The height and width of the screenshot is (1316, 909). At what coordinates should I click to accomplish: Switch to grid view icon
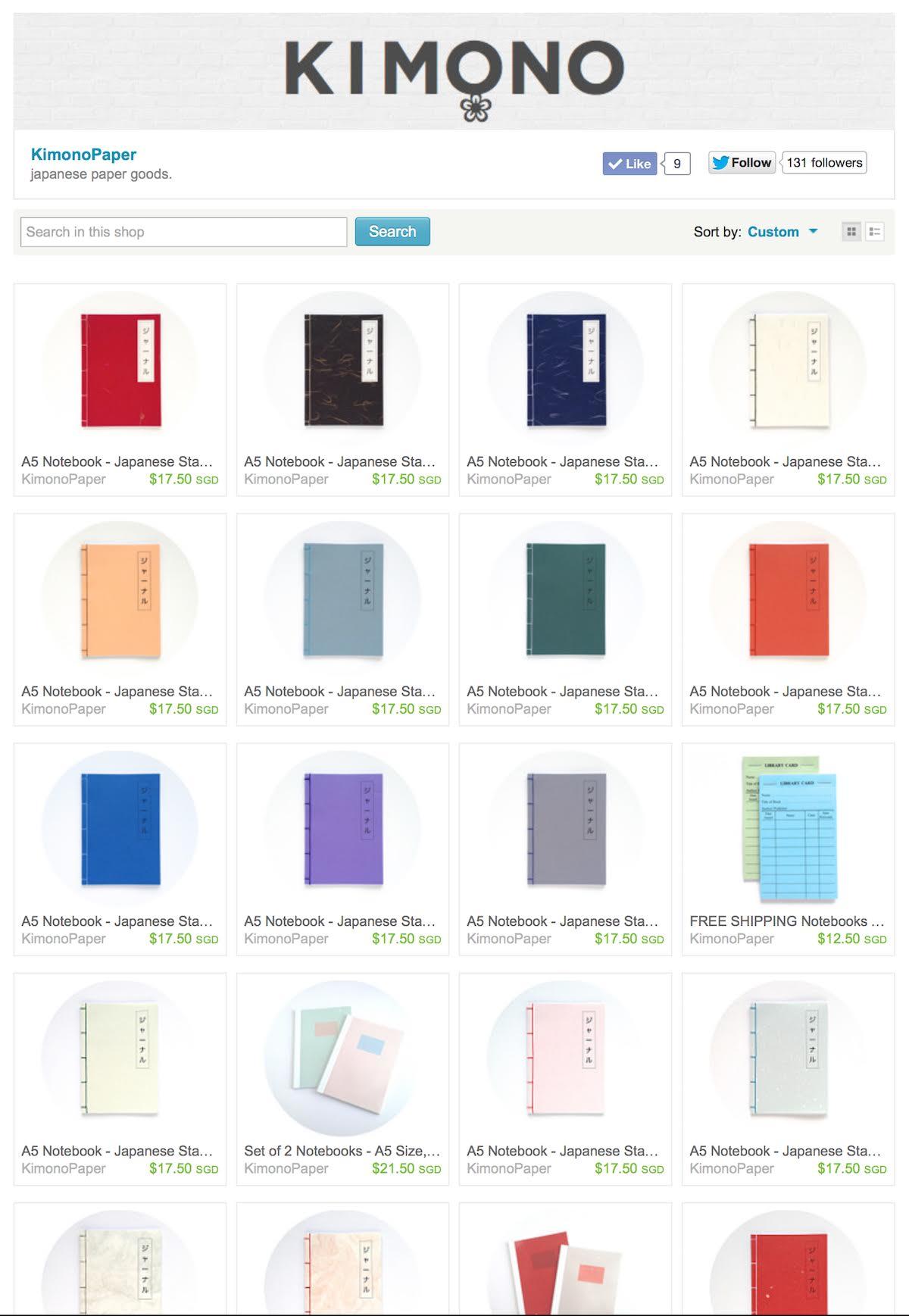(851, 232)
